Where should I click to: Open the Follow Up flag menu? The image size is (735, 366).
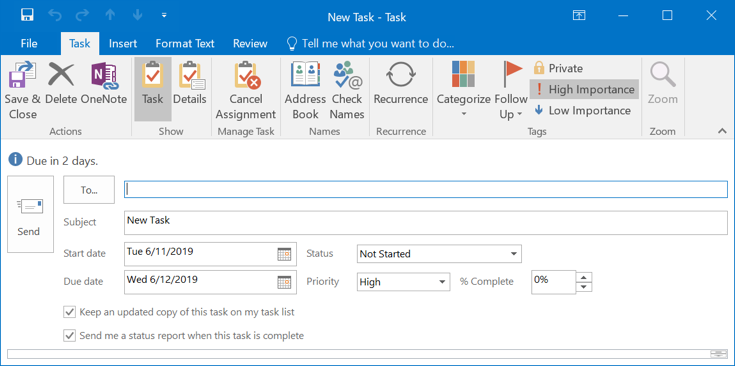pyautogui.click(x=511, y=91)
